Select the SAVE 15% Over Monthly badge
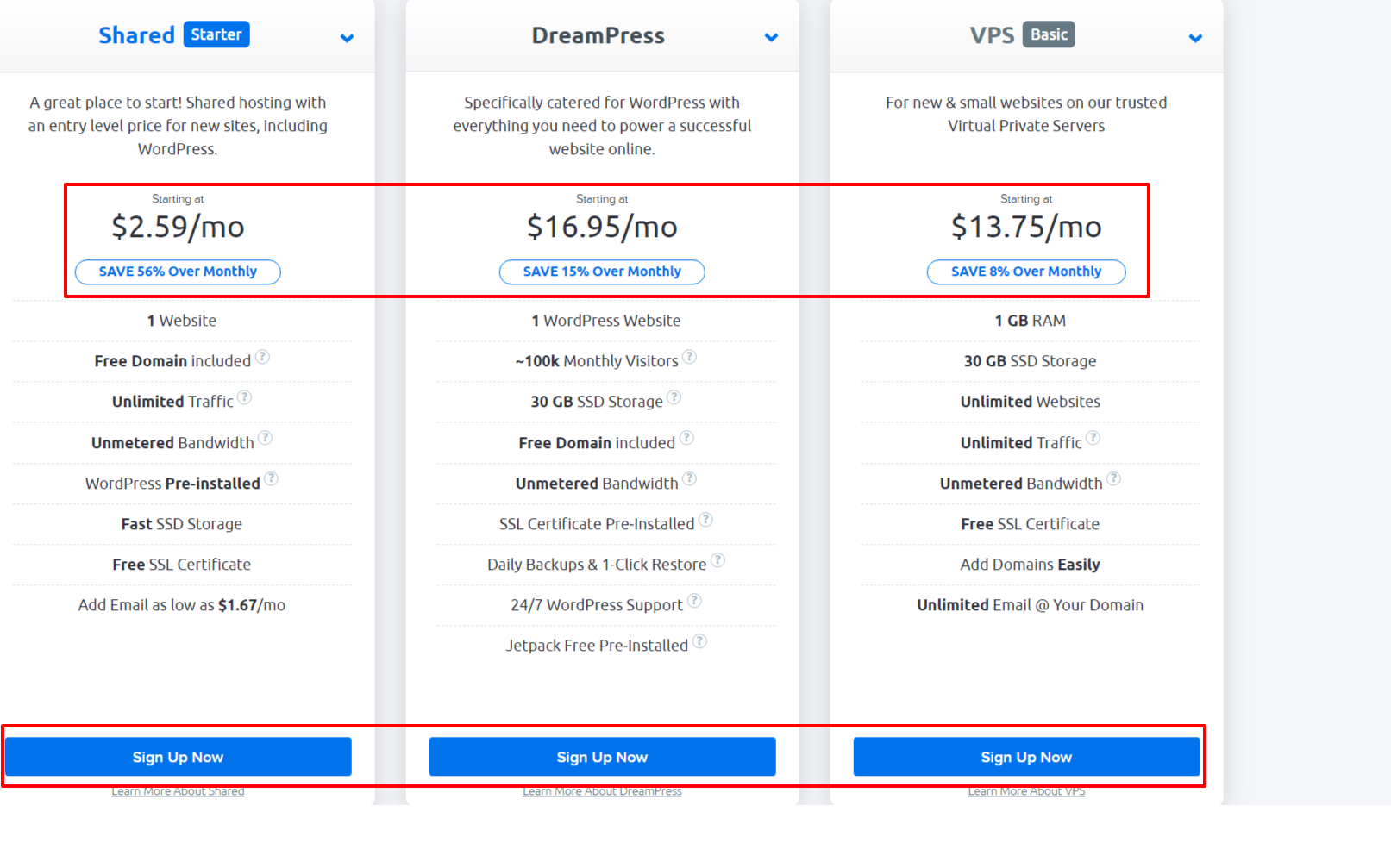1391x868 pixels. tap(602, 272)
